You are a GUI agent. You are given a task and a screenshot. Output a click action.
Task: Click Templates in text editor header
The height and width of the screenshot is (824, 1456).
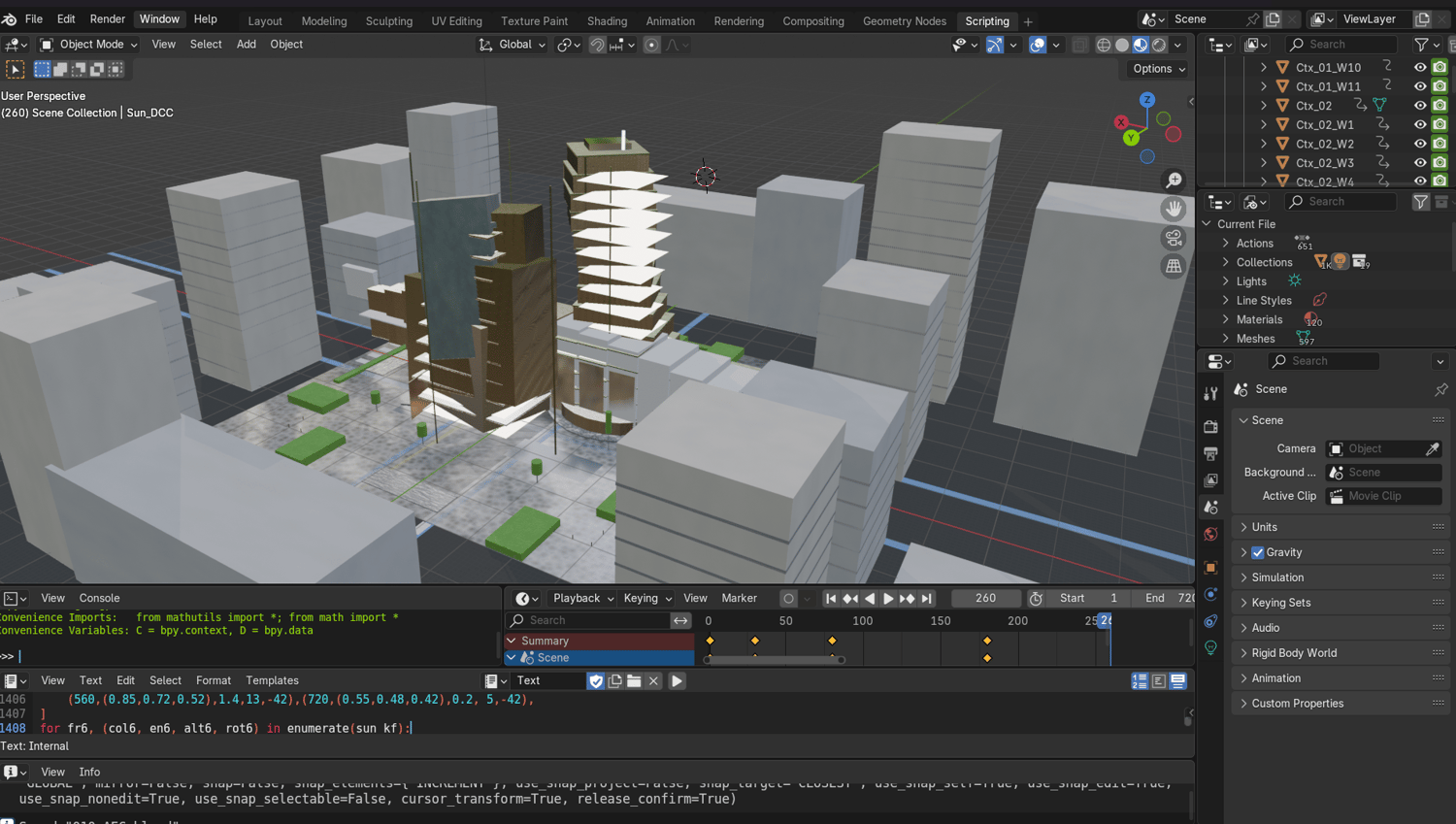coord(272,680)
